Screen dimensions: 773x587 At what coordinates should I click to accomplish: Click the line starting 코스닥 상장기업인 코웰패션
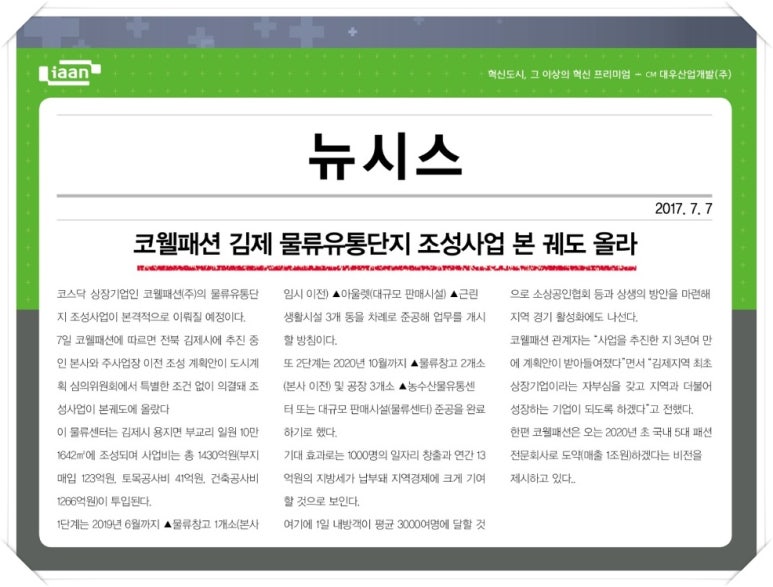pos(158,294)
